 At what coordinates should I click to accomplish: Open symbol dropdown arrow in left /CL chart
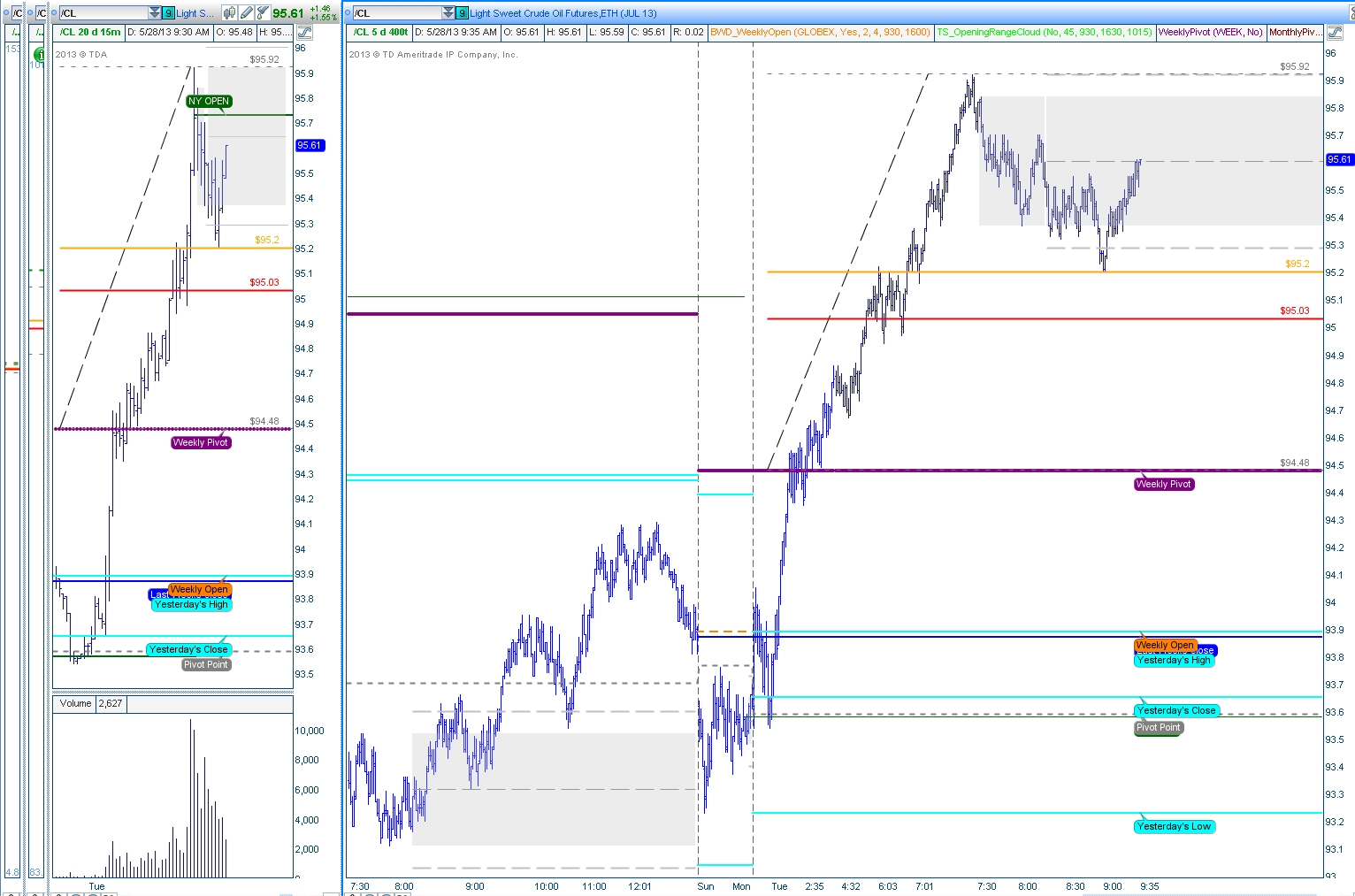tap(155, 13)
